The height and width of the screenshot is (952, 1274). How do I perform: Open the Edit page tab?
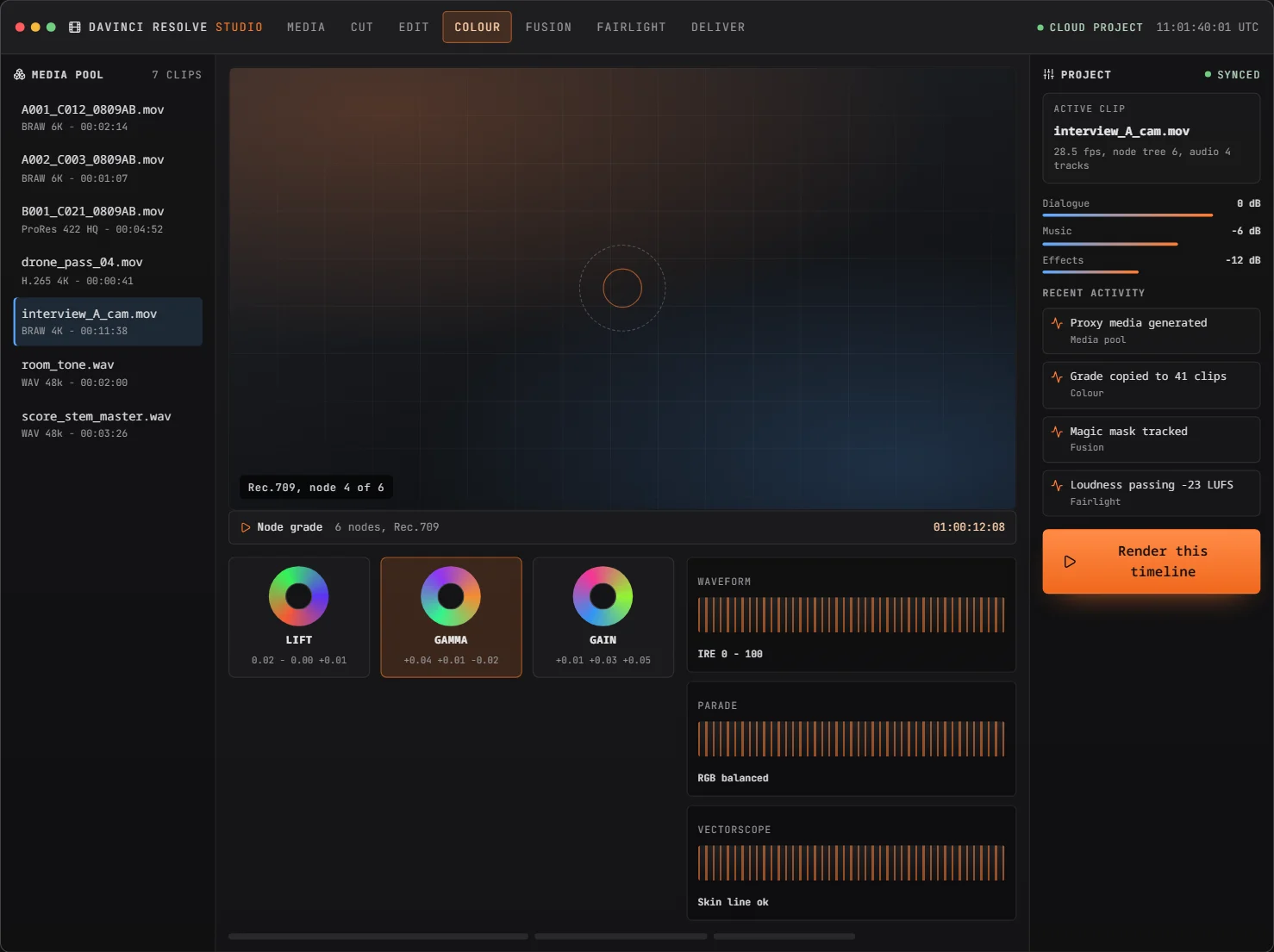point(414,28)
